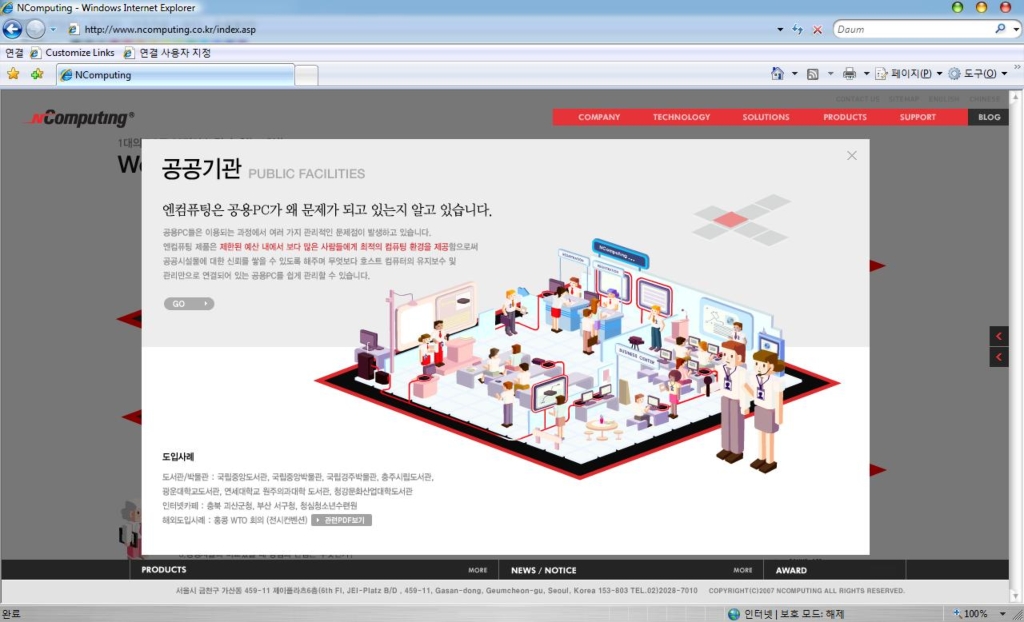Open the search provider dropdown arrow

pyautogui.click(x=1016, y=29)
